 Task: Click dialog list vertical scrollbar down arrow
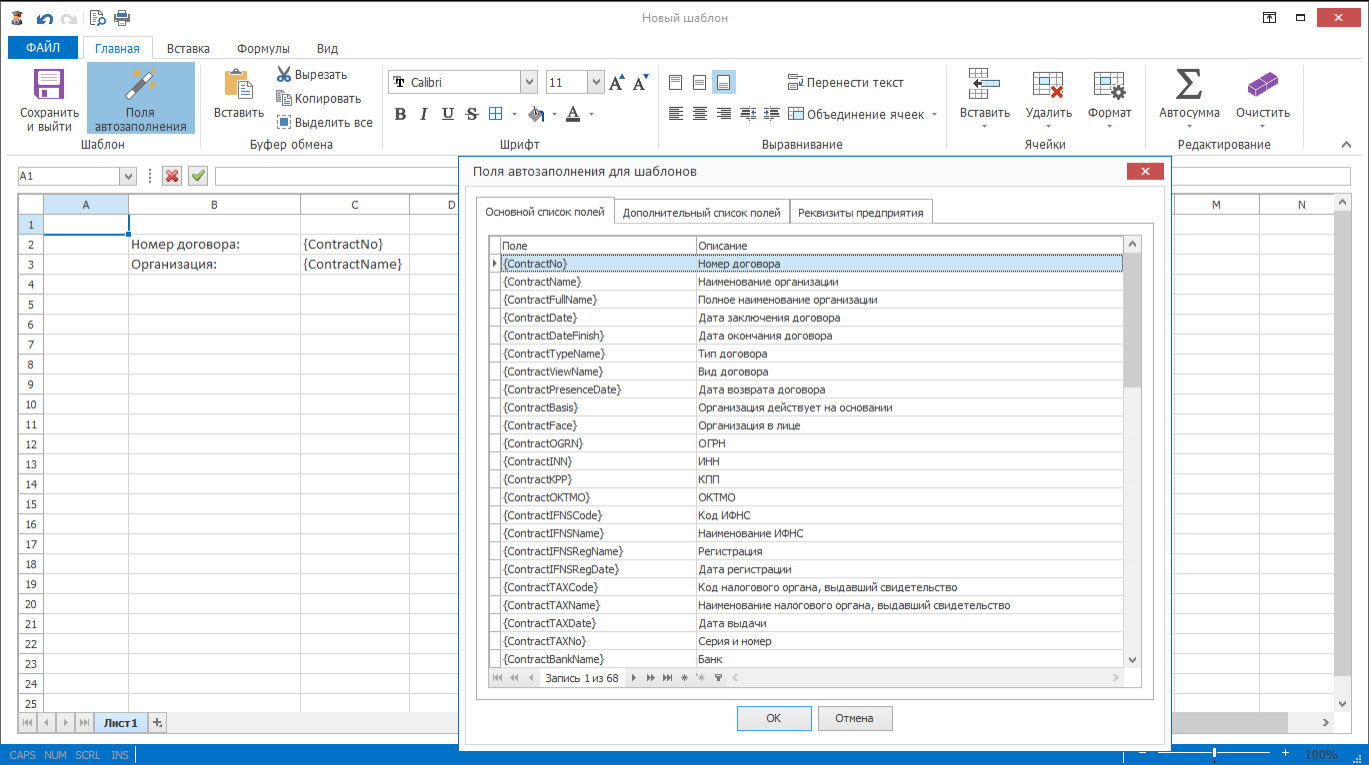pos(1132,660)
